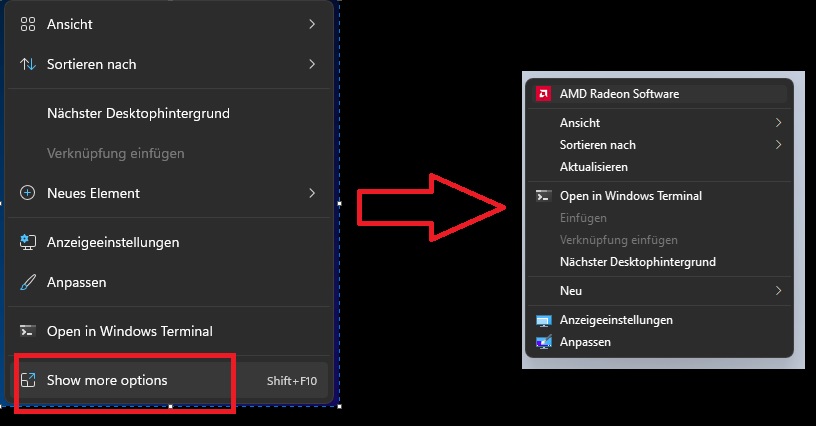
Task: Expand the Ansicht submenu arrow in the left menu
Action: 312,24
